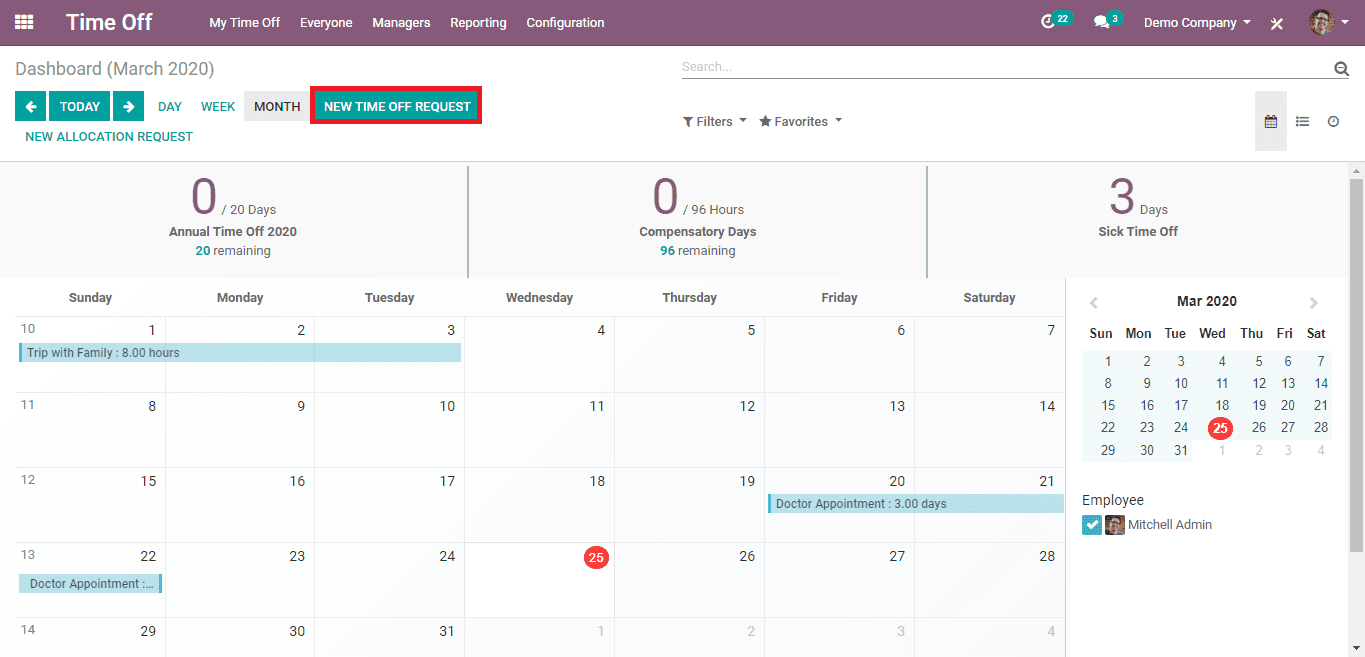Open Doctor Appointment event on March 22
1365x657 pixels.
(x=90, y=583)
